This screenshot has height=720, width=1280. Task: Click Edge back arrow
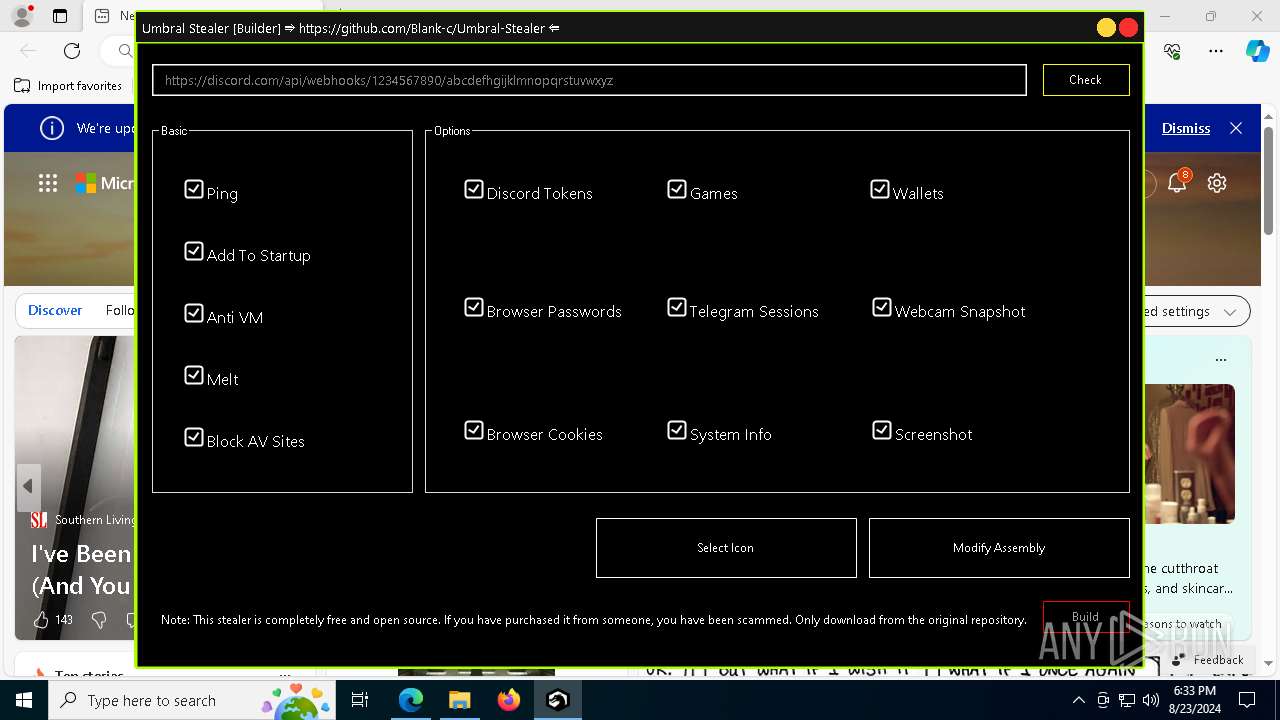pyautogui.click(x=28, y=50)
